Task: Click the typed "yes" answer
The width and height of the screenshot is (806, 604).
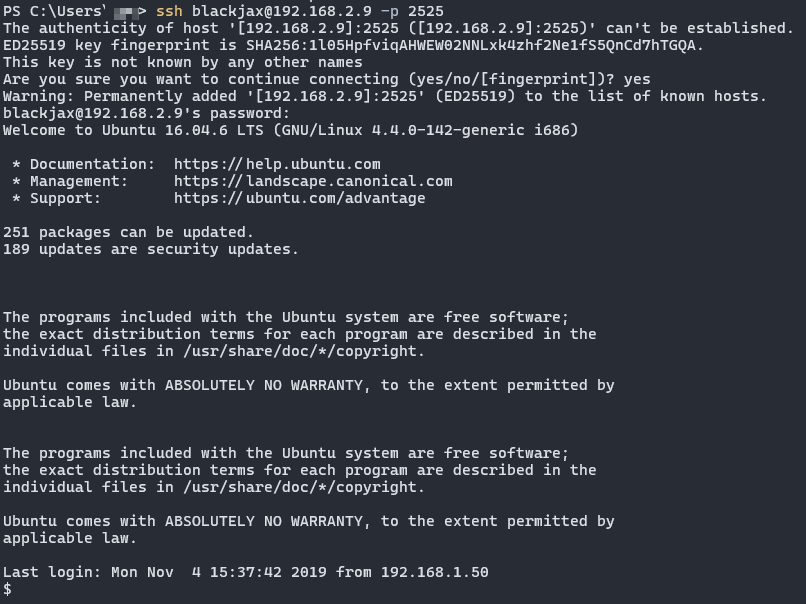Action: point(636,79)
